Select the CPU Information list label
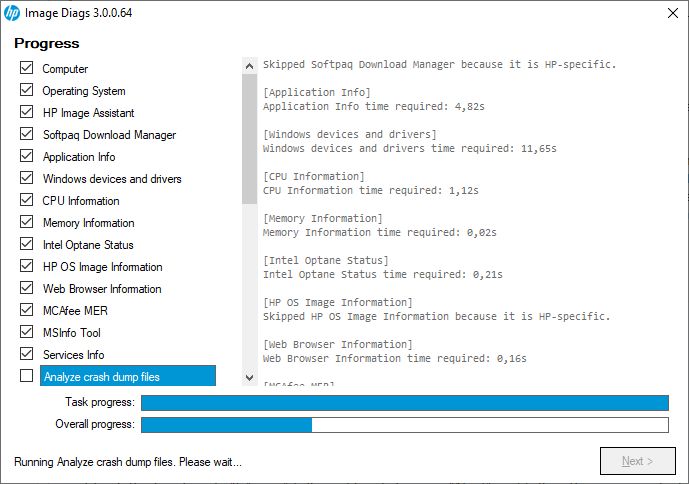Screen dimensions: 689x484 coord(81,201)
